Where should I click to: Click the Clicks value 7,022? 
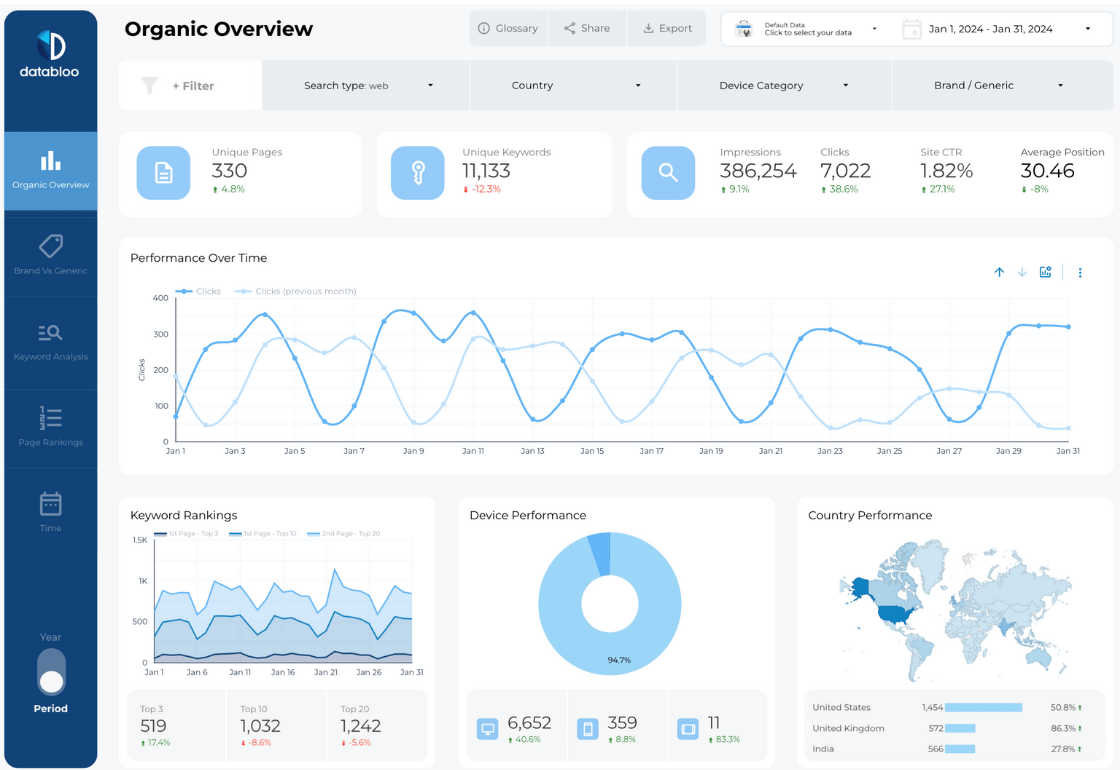pos(846,171)
